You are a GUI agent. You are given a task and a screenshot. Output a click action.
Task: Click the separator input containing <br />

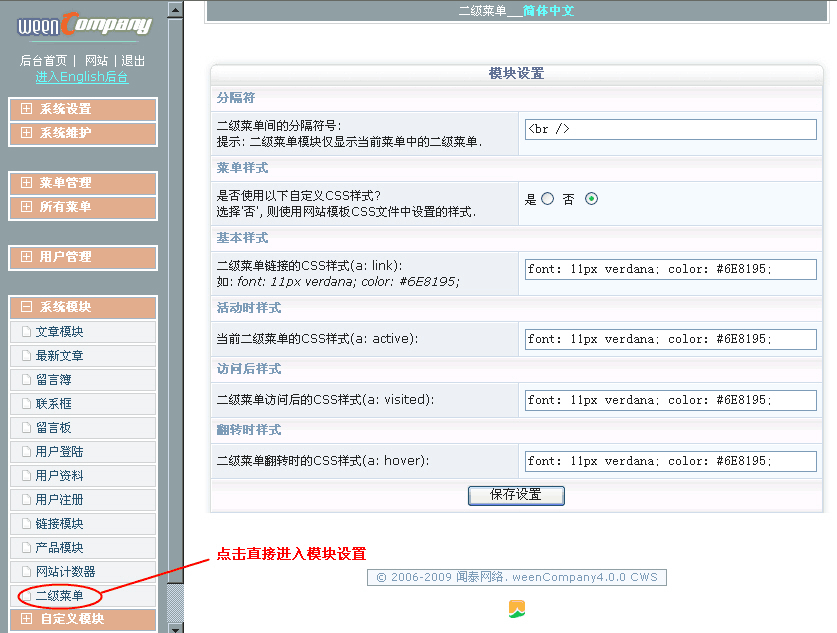(670, 130)
